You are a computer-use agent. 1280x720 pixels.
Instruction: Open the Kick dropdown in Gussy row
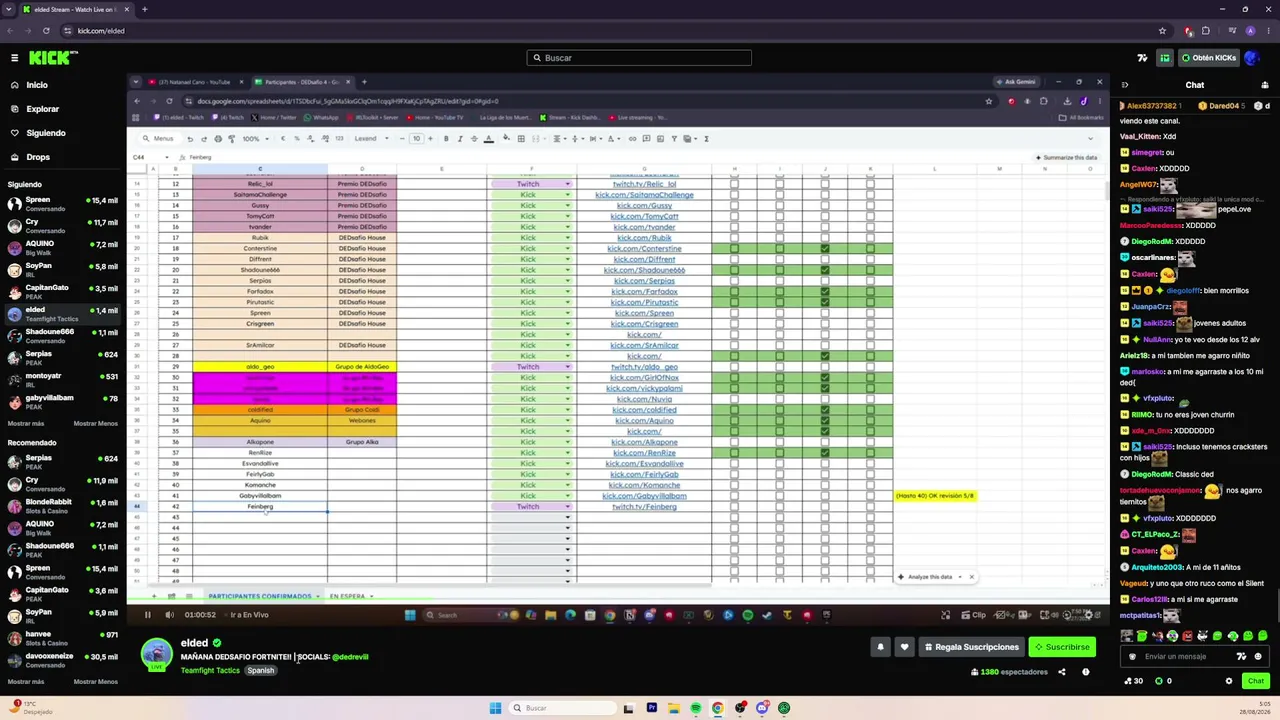[x=568, y=206]
